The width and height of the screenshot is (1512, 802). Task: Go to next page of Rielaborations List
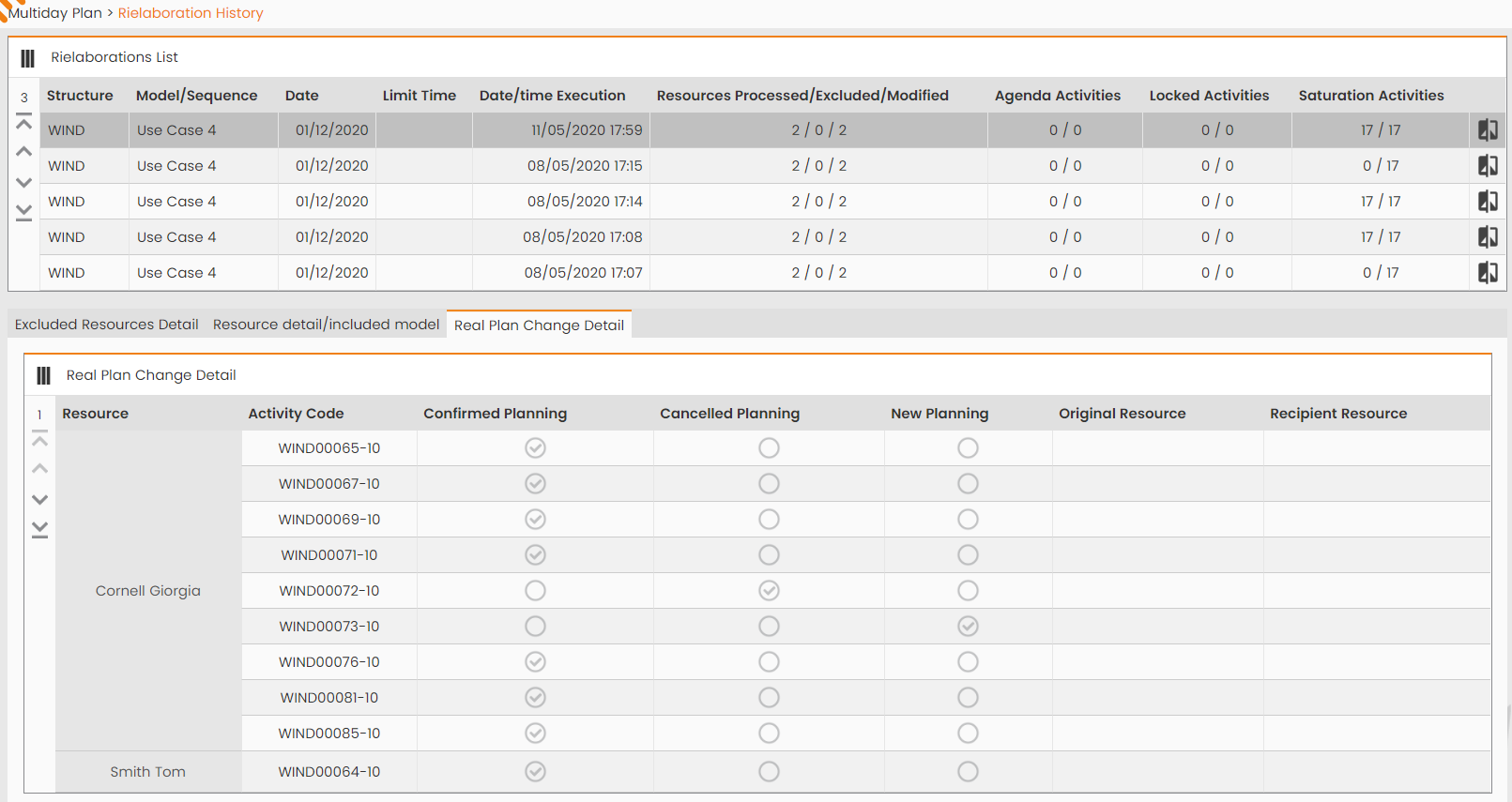click(24, 182)
